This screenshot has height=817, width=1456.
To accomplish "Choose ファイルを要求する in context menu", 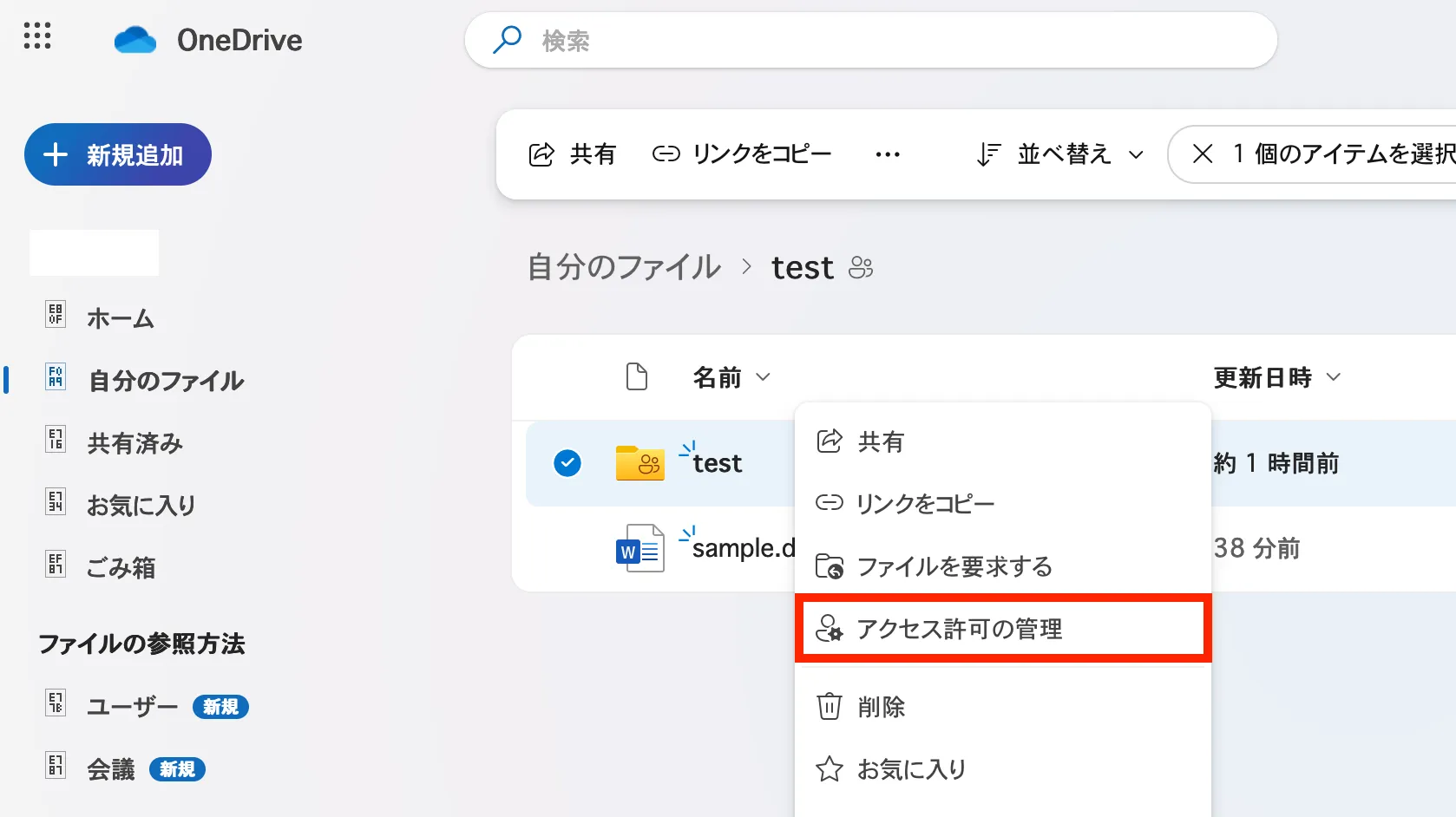I will pos(954,566).
